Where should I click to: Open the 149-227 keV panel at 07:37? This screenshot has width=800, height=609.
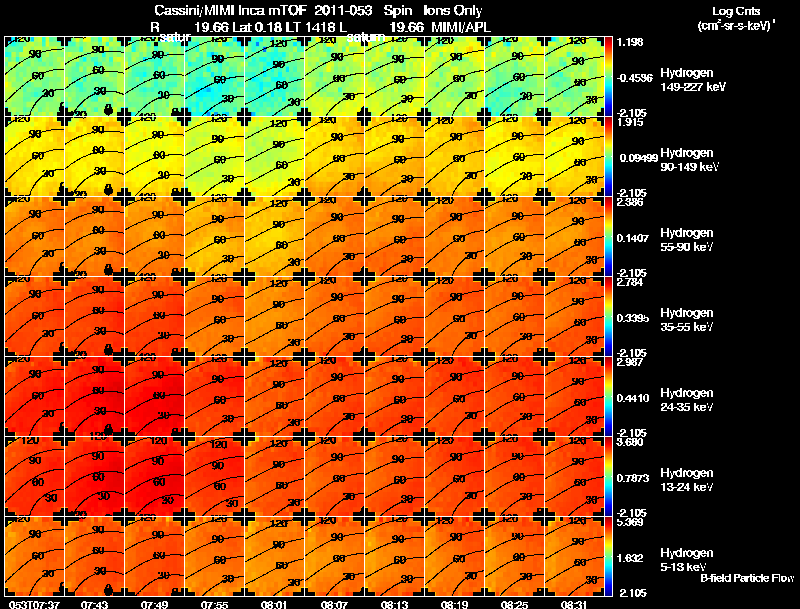(x=35, y=77)
